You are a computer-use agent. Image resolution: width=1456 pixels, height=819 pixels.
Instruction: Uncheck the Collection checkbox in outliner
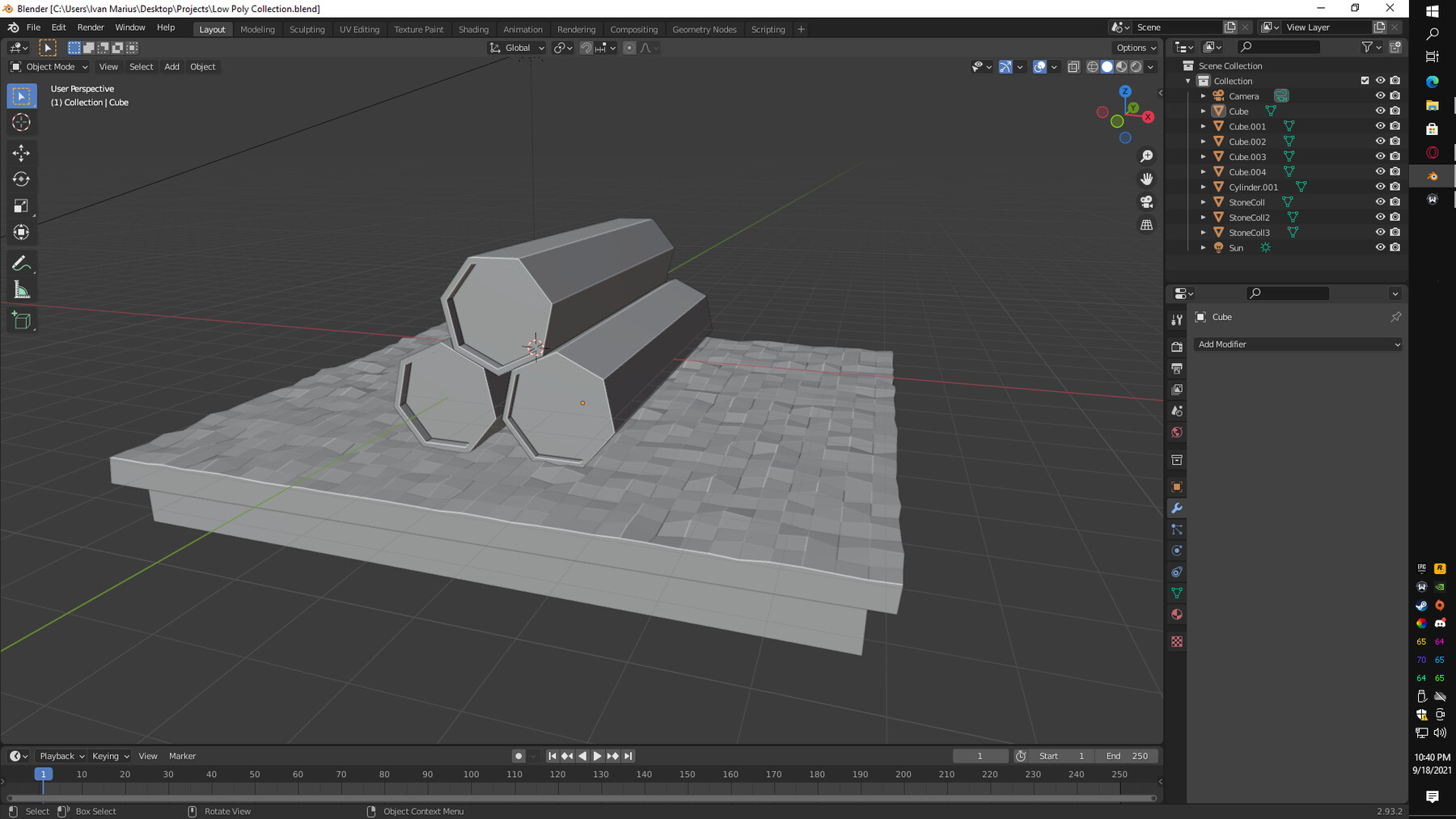(x=1365, y=80)
